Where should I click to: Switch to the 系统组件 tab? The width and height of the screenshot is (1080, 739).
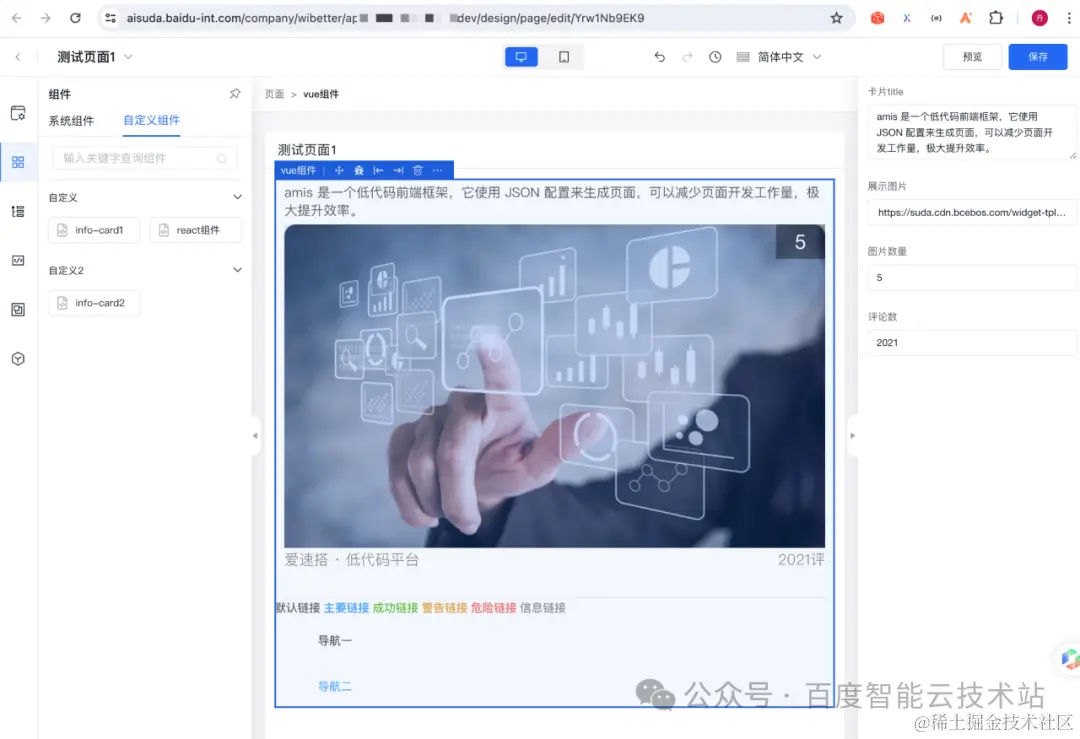point(71,120)
